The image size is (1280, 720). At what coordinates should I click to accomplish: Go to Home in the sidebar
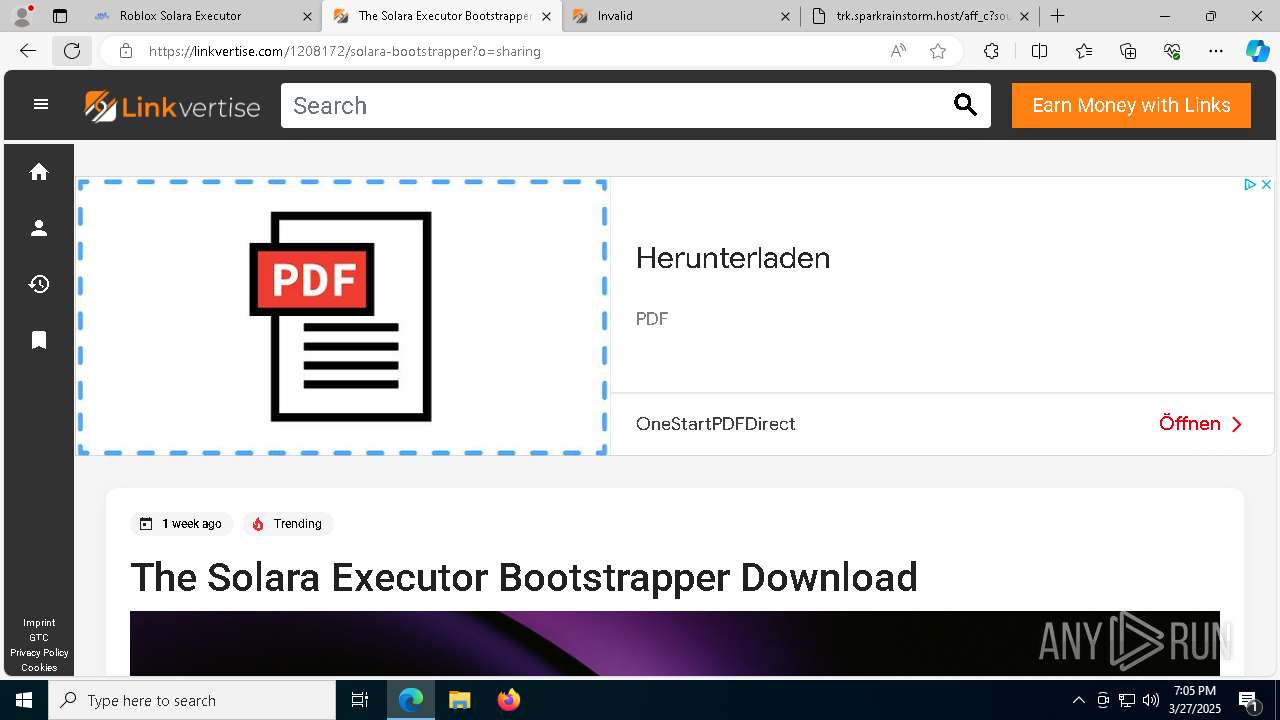click(39, 172)
